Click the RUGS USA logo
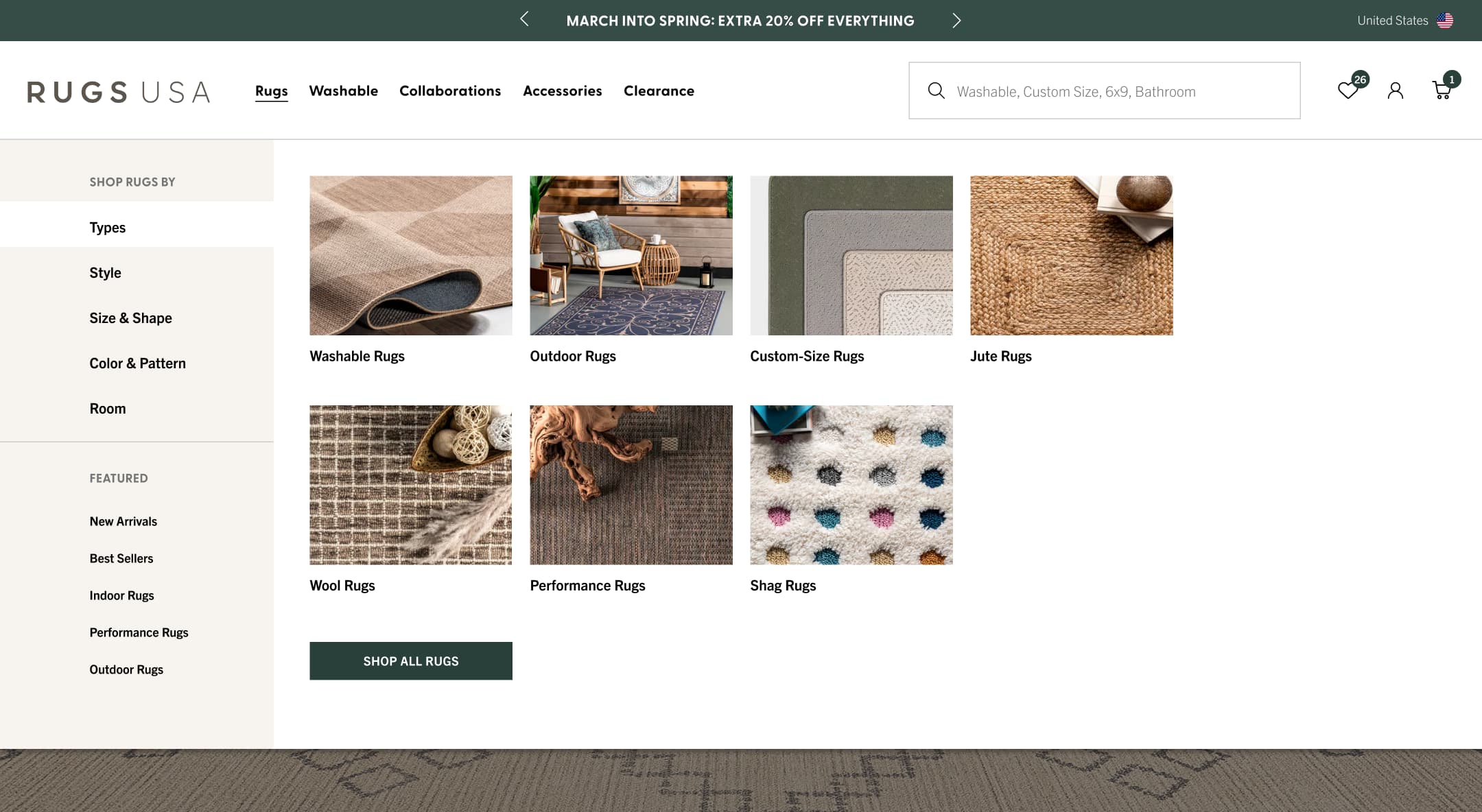The image size is (1482, 812). coord(118,91)
